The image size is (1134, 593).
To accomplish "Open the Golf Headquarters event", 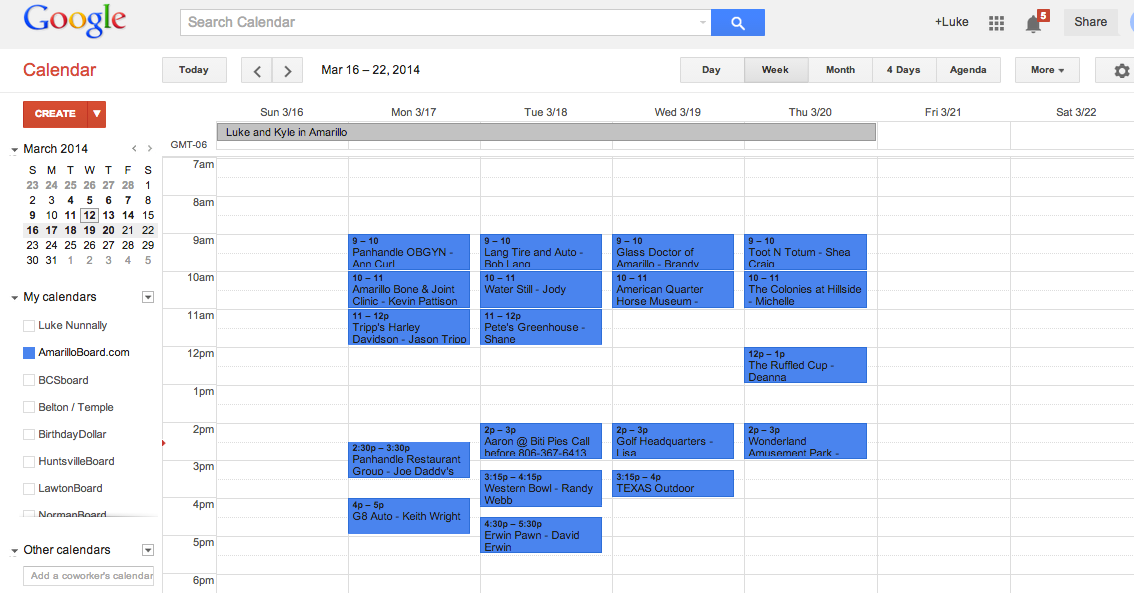I will [673, 441].
